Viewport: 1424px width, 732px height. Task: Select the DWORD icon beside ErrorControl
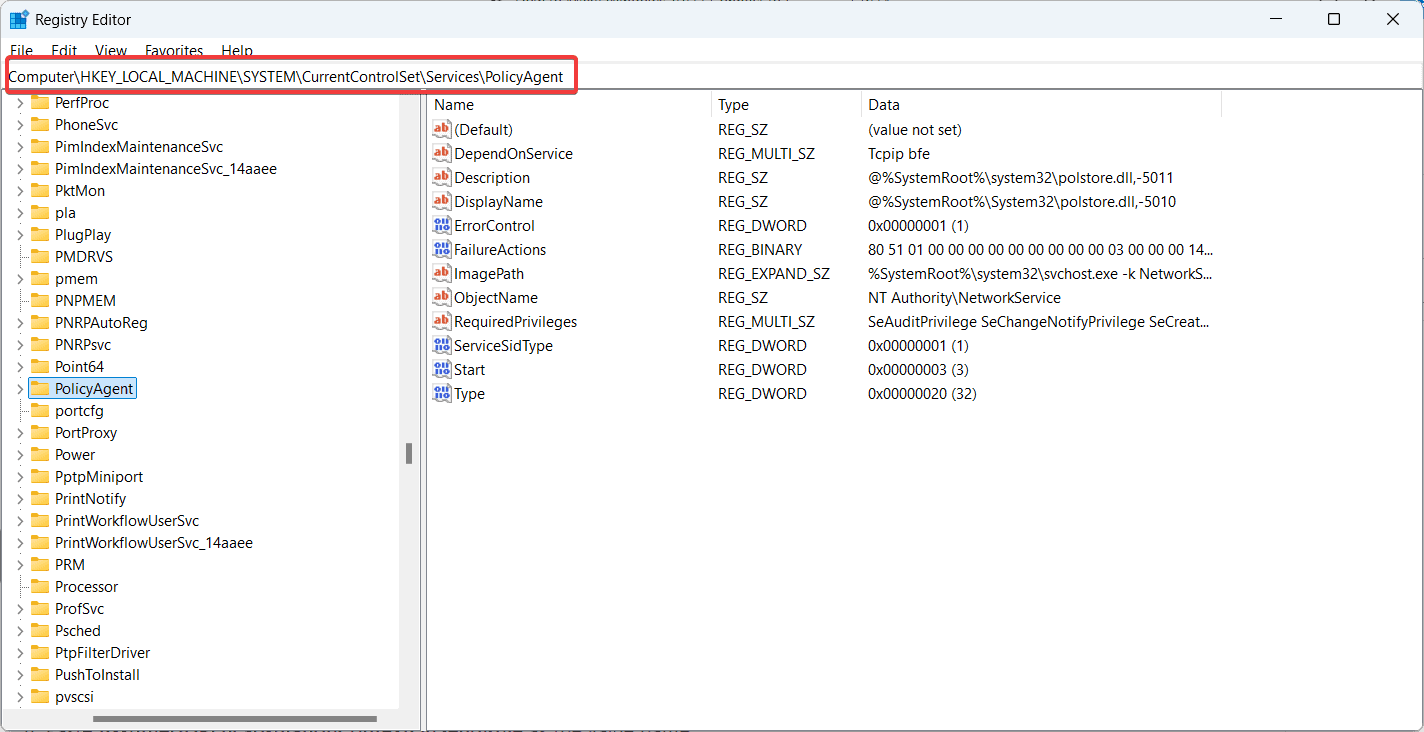442,225
